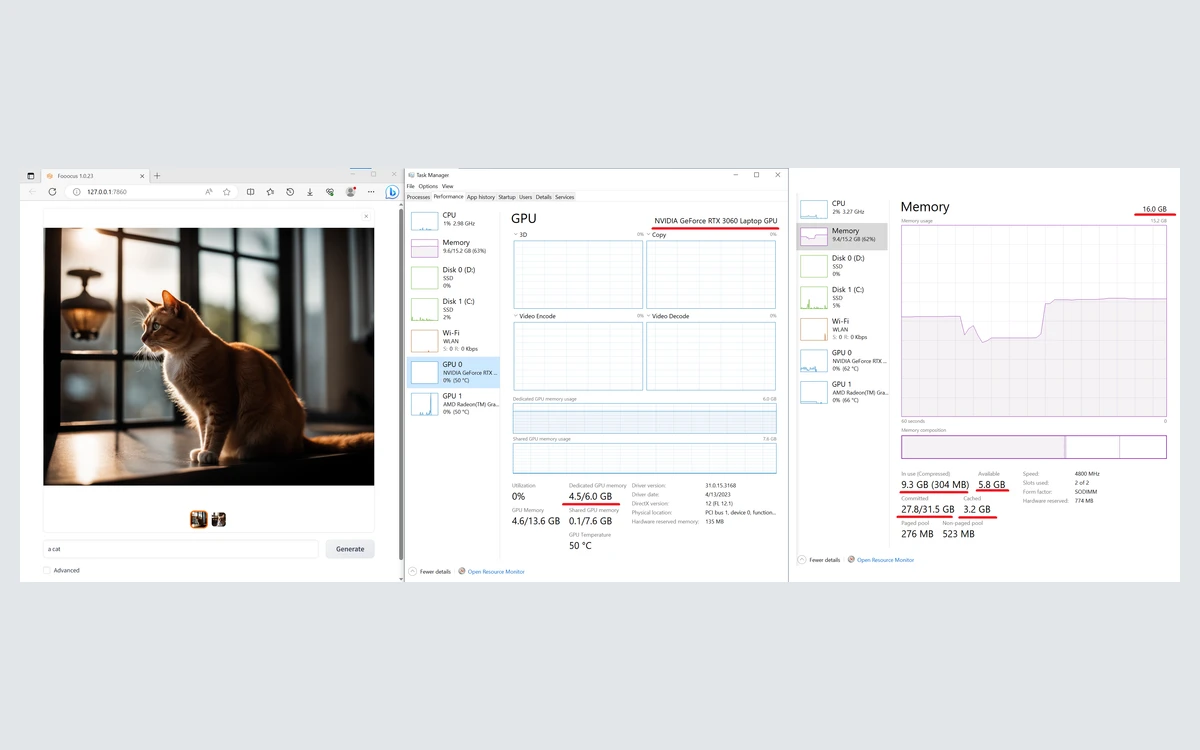Select Disk 0 (D:) in the Memory panel sidebar
This screenshot has width=1200, height=750.
pyautogui.click(x=843, y=265)
